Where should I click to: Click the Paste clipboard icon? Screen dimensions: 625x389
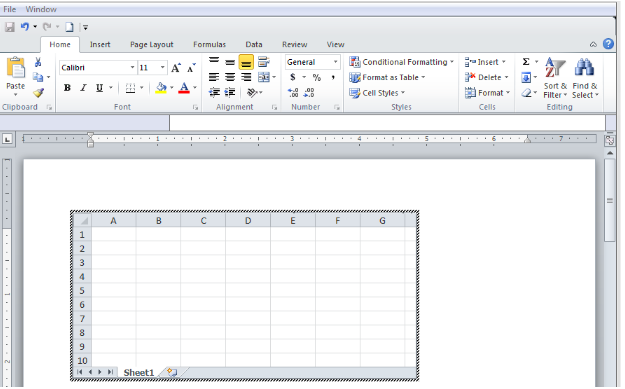coord(16,68)
